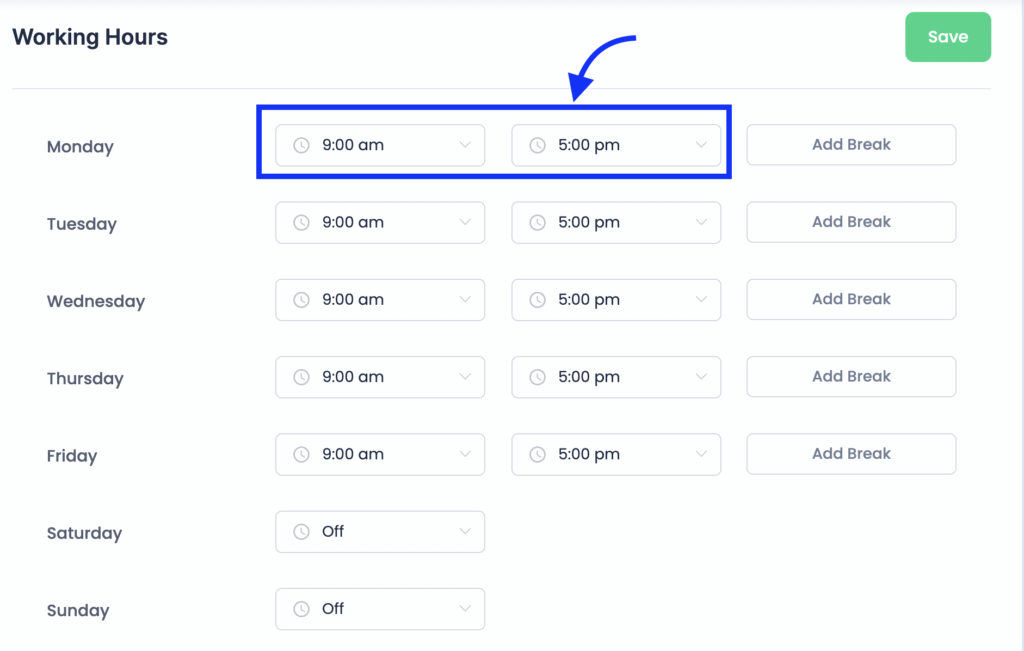Open Wednesday's 9:00 am start time chevron
This screenshot has width=1024, height=651.
(x=465, y=299)
